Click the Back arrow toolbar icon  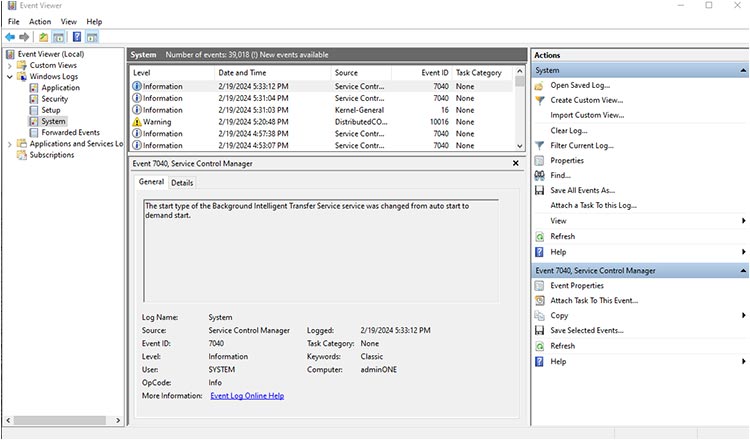10,37
